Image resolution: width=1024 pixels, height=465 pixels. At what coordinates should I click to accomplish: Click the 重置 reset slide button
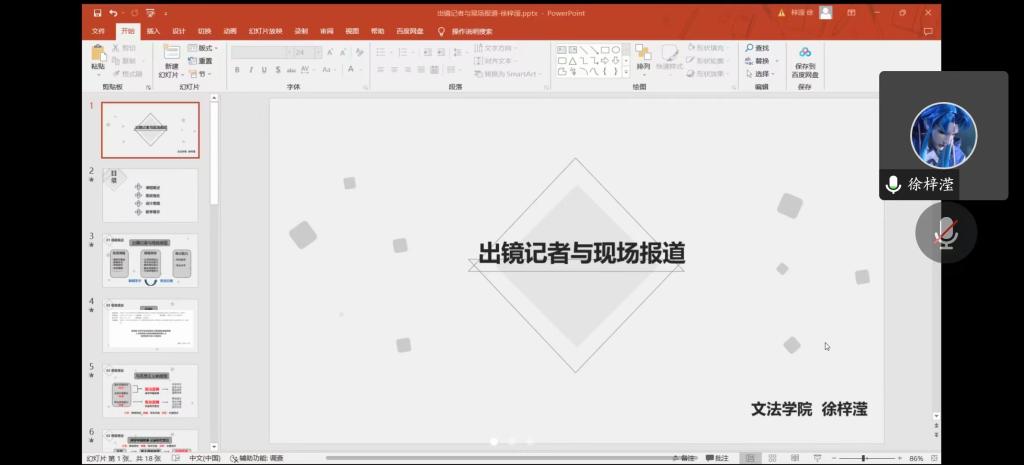point(202,61)
